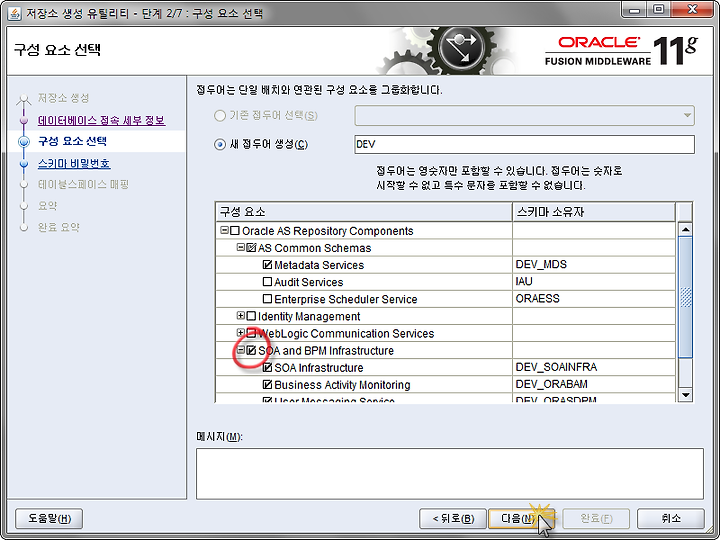Viewport: 720px width, 540px height.
Task: Expand WebLogic Communication Services node
Action: coord(240,332)
